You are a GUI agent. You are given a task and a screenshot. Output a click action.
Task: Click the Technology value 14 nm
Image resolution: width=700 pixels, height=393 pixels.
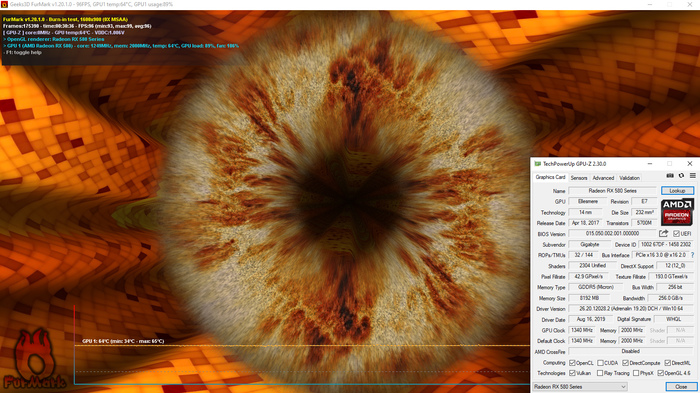[x=585, y=212]
